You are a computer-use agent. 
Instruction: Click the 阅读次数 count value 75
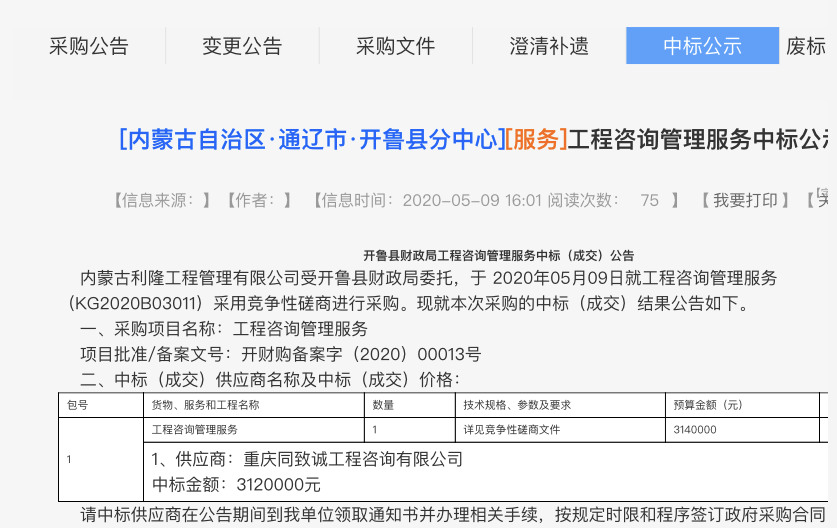pyautogui.click(x=649, y=200)
